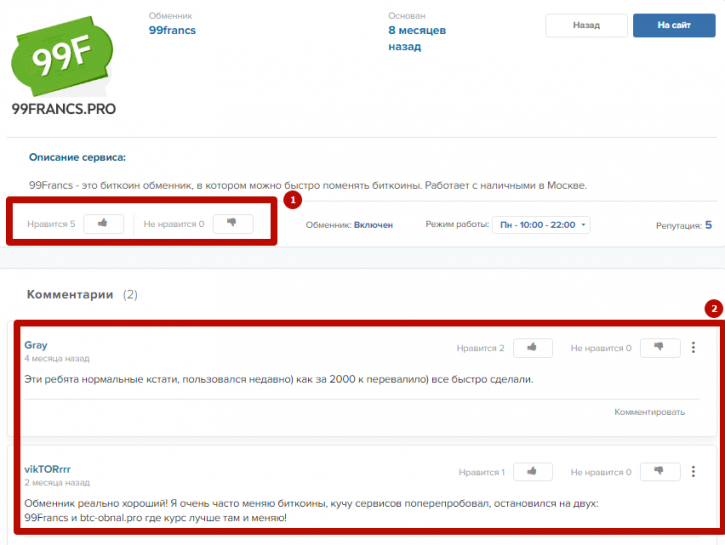Viewport: 725px width, 545px height.
Task: Open the more options menu on Gray's comment
Action: (x=693, y=348)
